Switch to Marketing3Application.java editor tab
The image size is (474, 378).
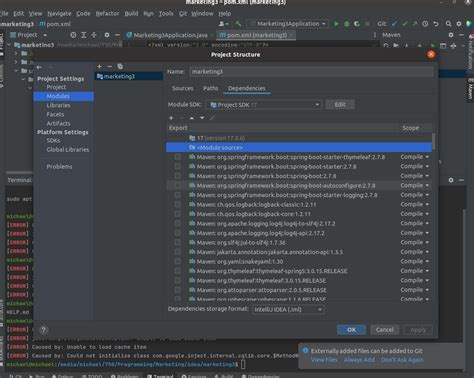[170, 35]
